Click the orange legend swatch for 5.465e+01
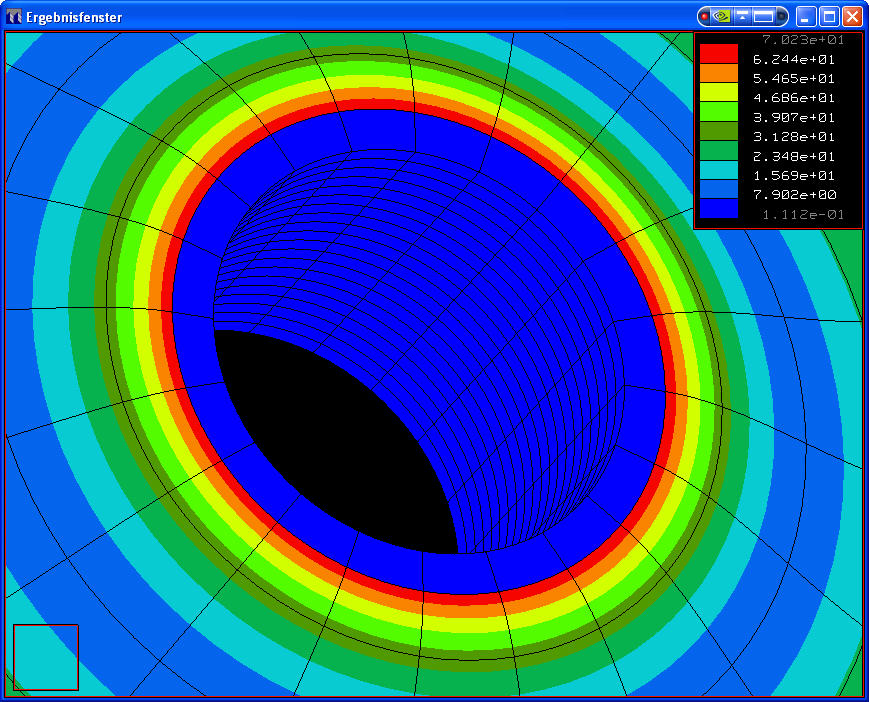 (x=719, y=73)
